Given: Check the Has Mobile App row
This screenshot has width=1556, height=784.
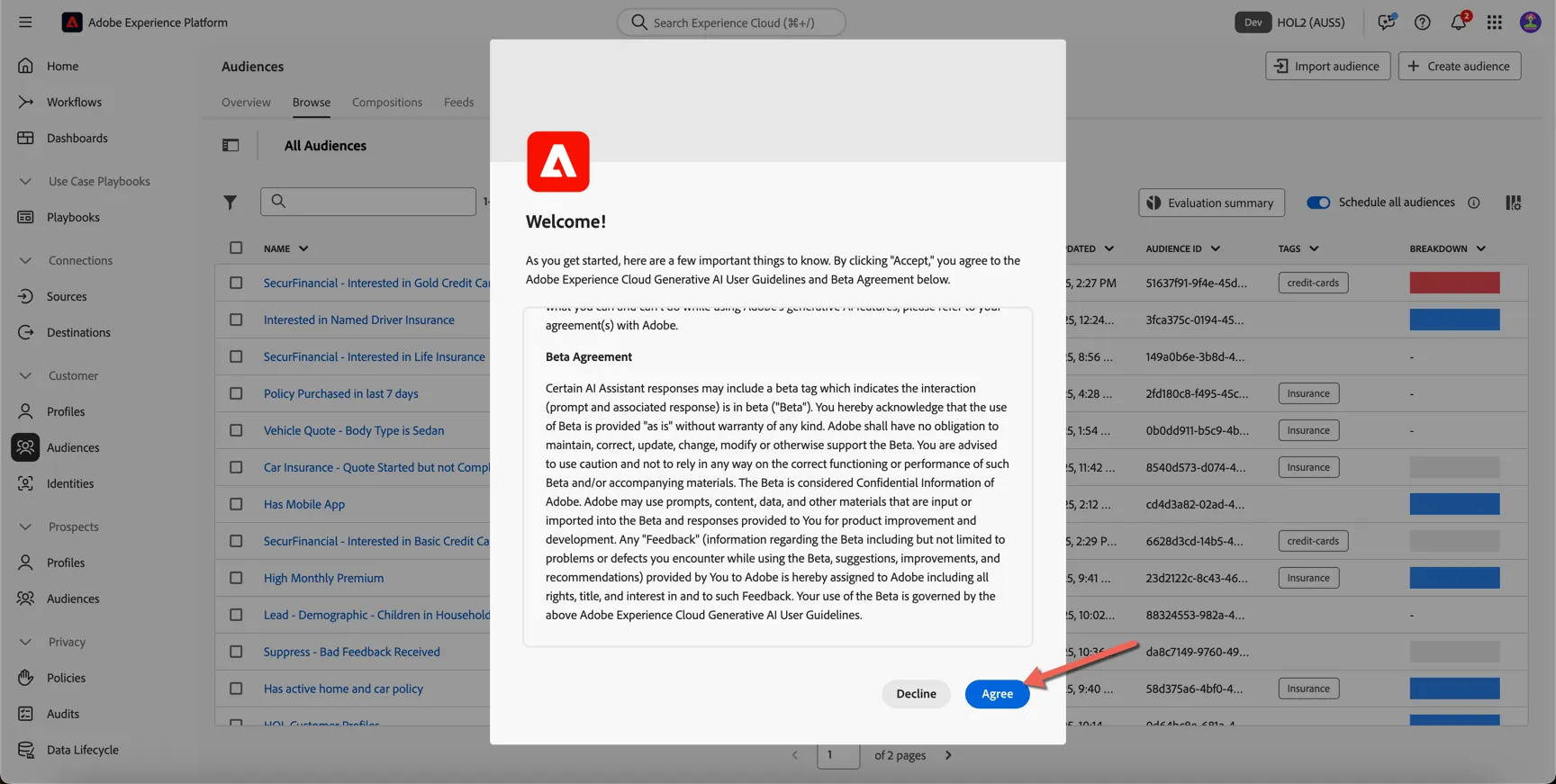Looking at the screenshot, I should pyautogui.click(x=236, y=504).
